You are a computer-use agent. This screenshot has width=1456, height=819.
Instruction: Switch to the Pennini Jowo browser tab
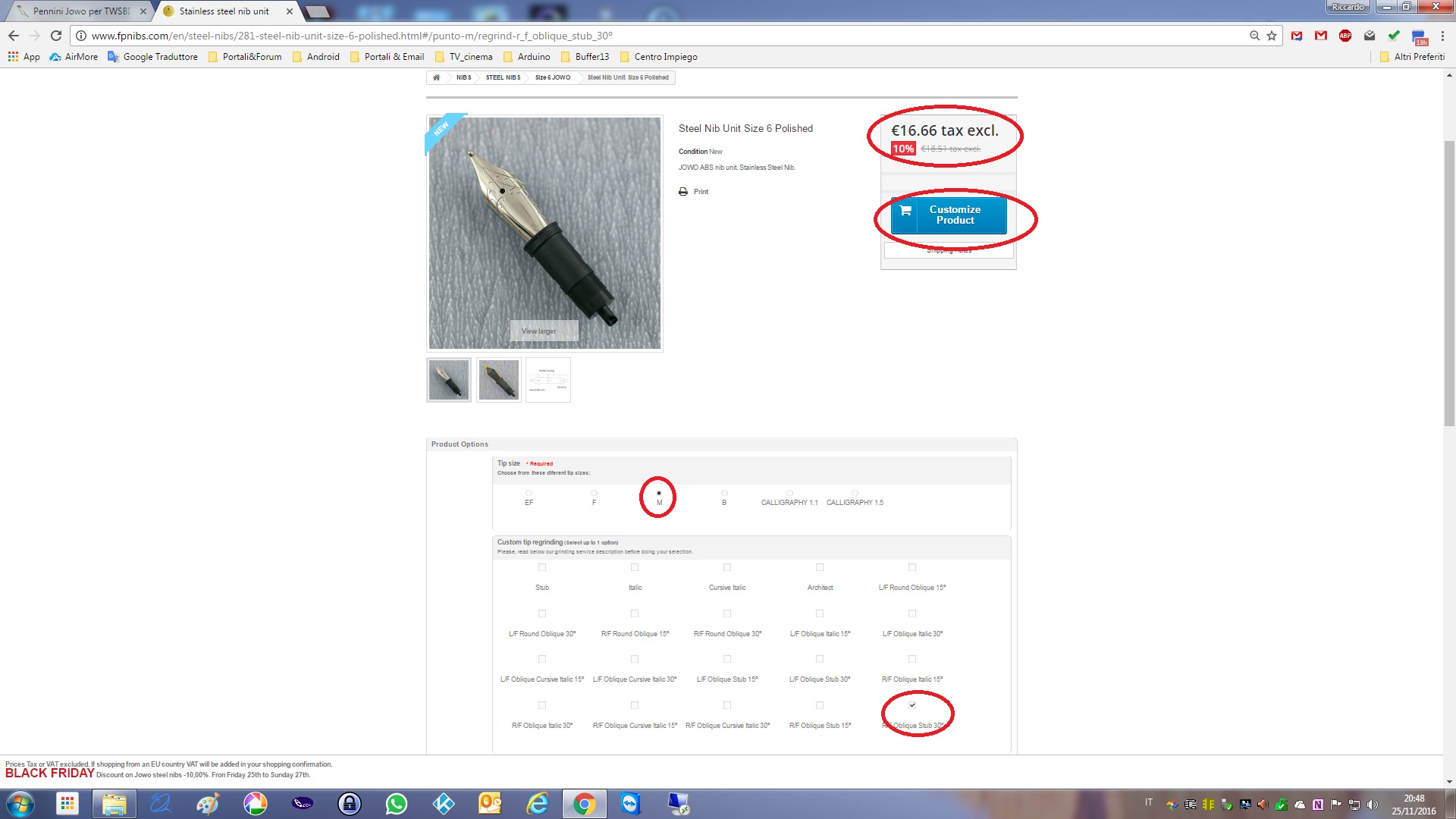[80, 11]
